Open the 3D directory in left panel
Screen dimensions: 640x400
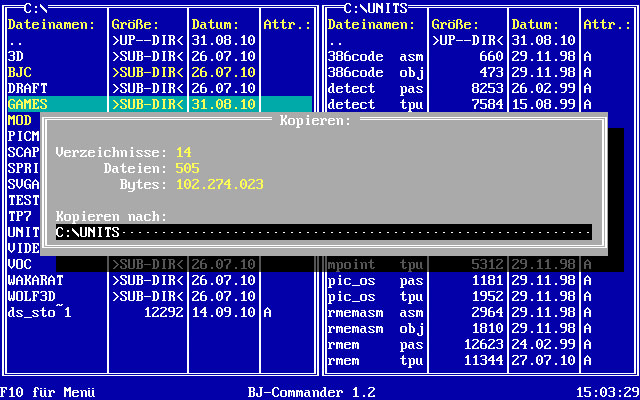point(16,56)
